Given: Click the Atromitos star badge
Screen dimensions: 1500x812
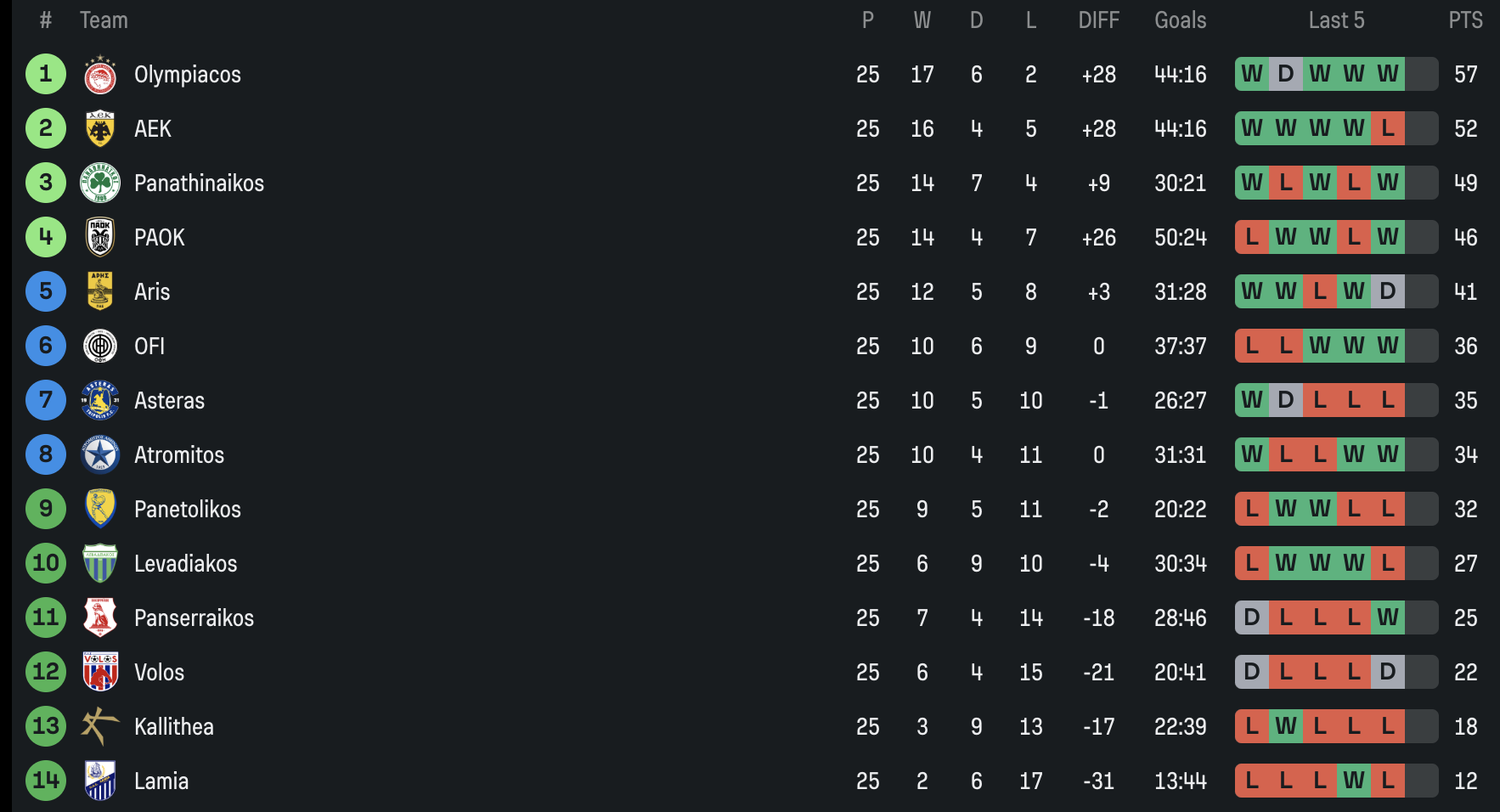Looking at the screenshot, I should (100, 455).
